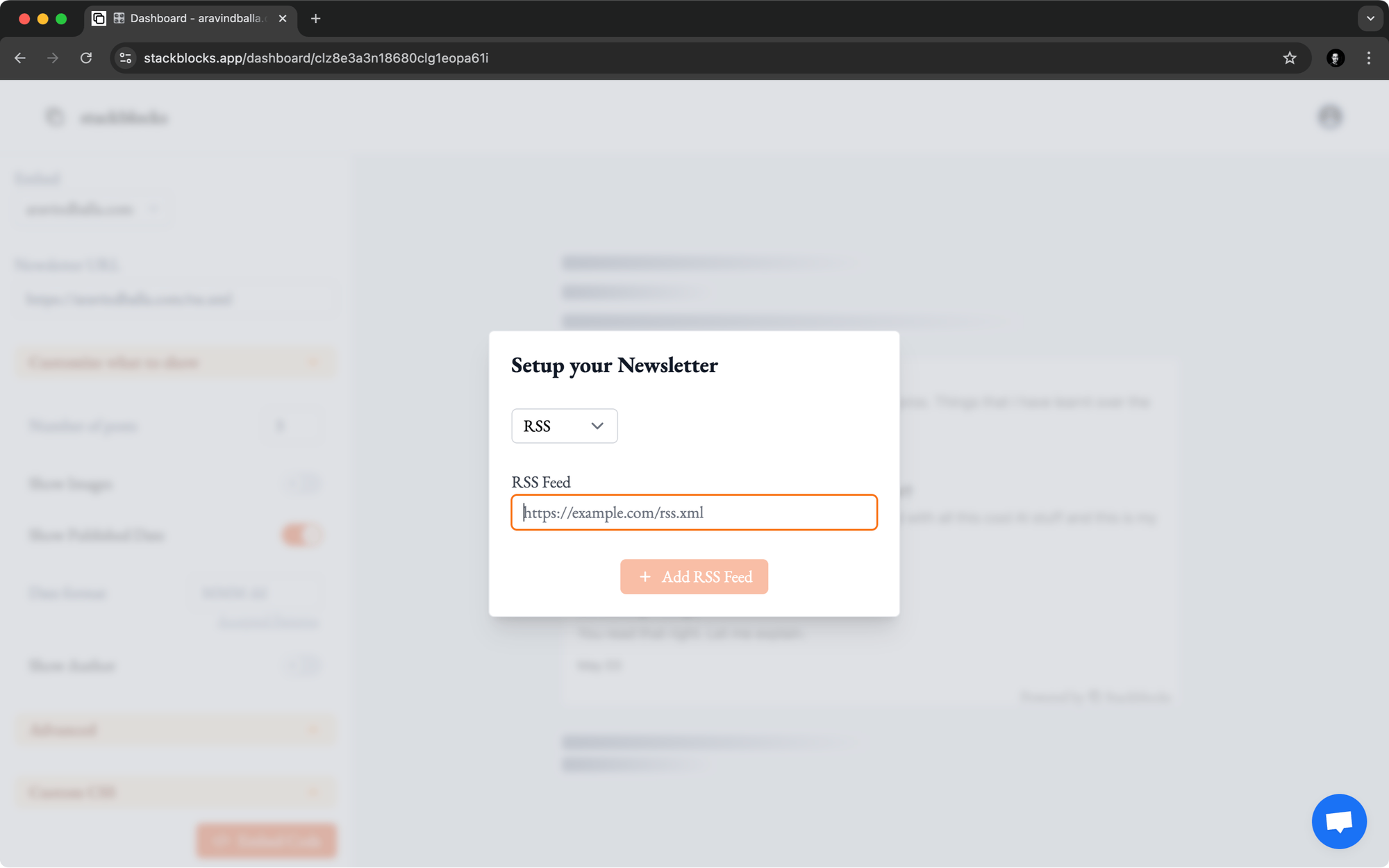
Task: Open the RSS source type dropdown
Action: (564, 426)
